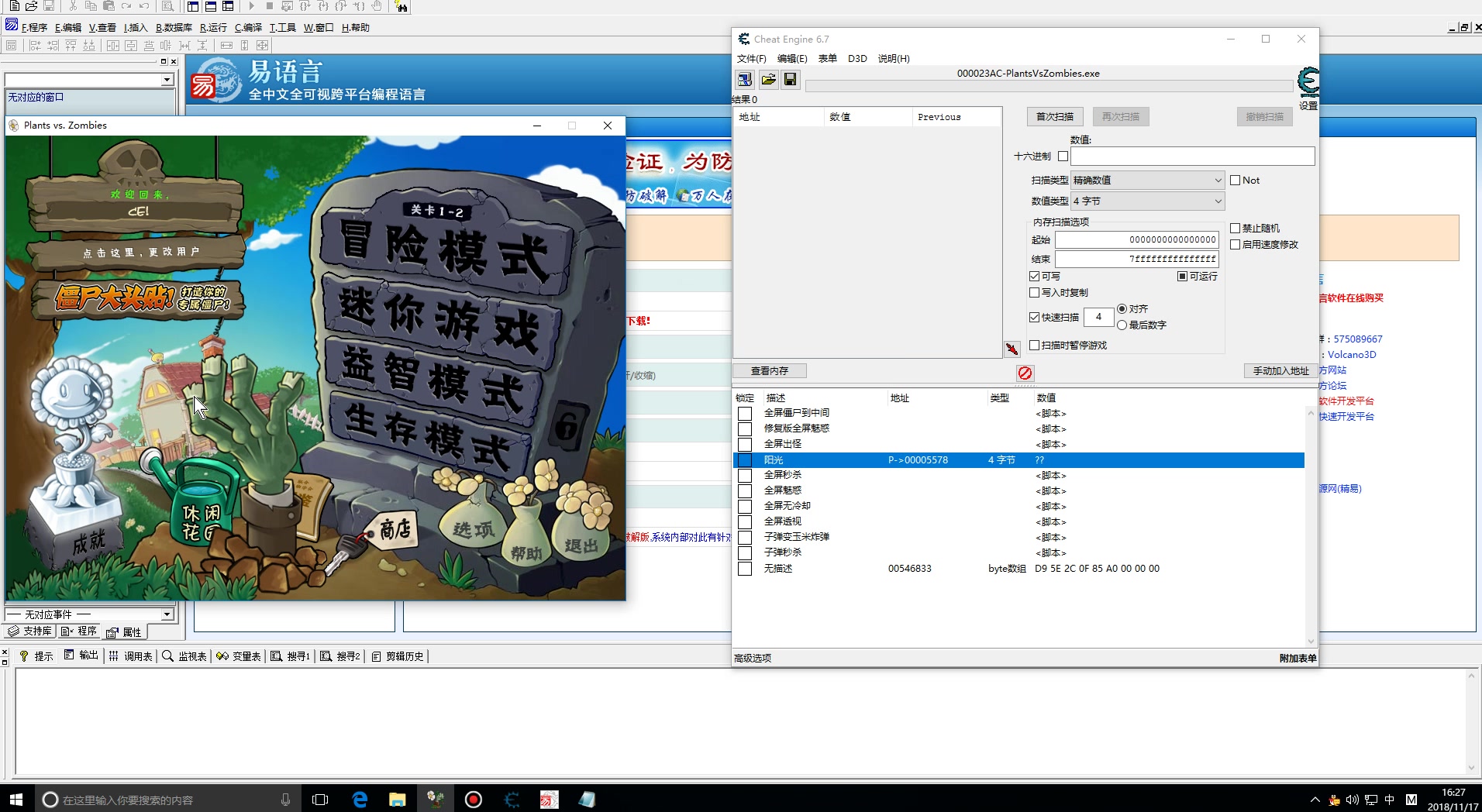The height and width of the screenshot is (812, 1482).
Task: Click redo arrow icon in 易语言 toolbar
Action: (x=126, y=6)
